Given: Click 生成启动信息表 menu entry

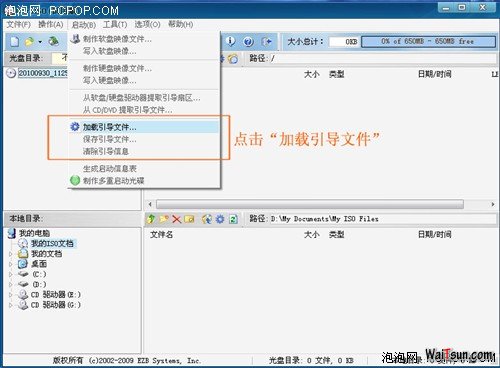Looking at the screenshot, I should pyautogui.click(x=144, y=169).
